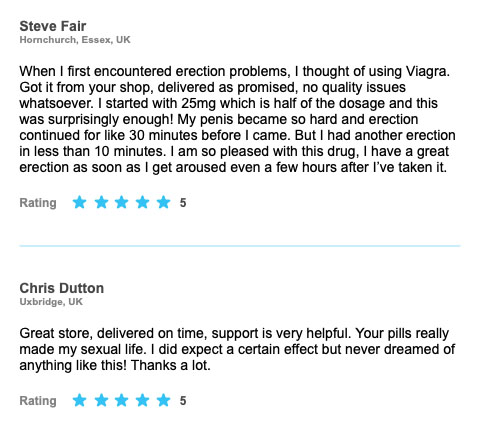Click third star in Chris Dutton's rating

(x=121, y=400)
